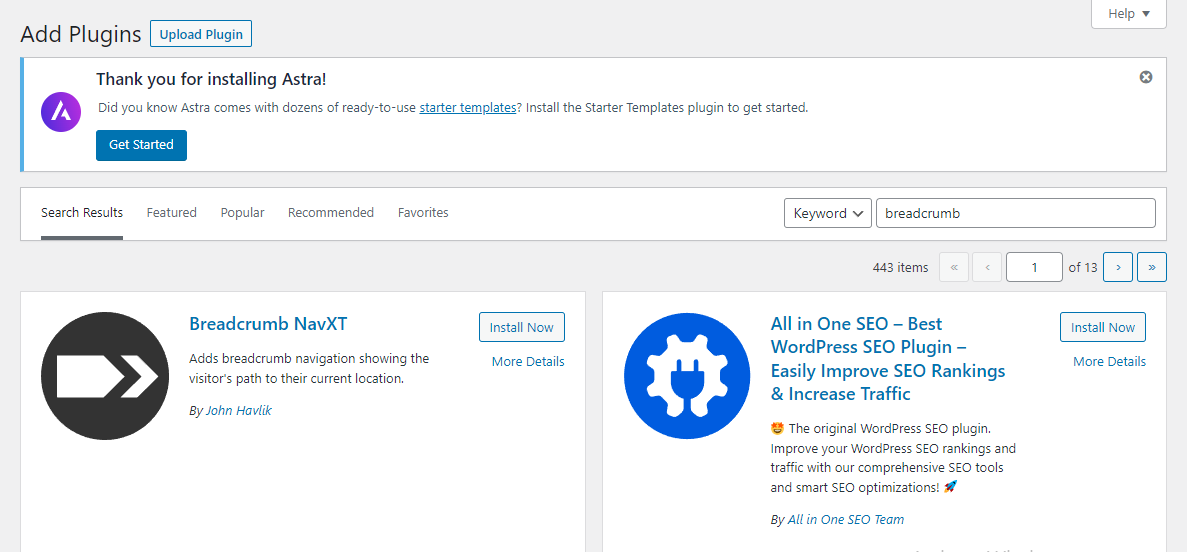This screenshot has height=552, width=1187.
Task: Click the Upload Plugin button
Action: point(201,34)
